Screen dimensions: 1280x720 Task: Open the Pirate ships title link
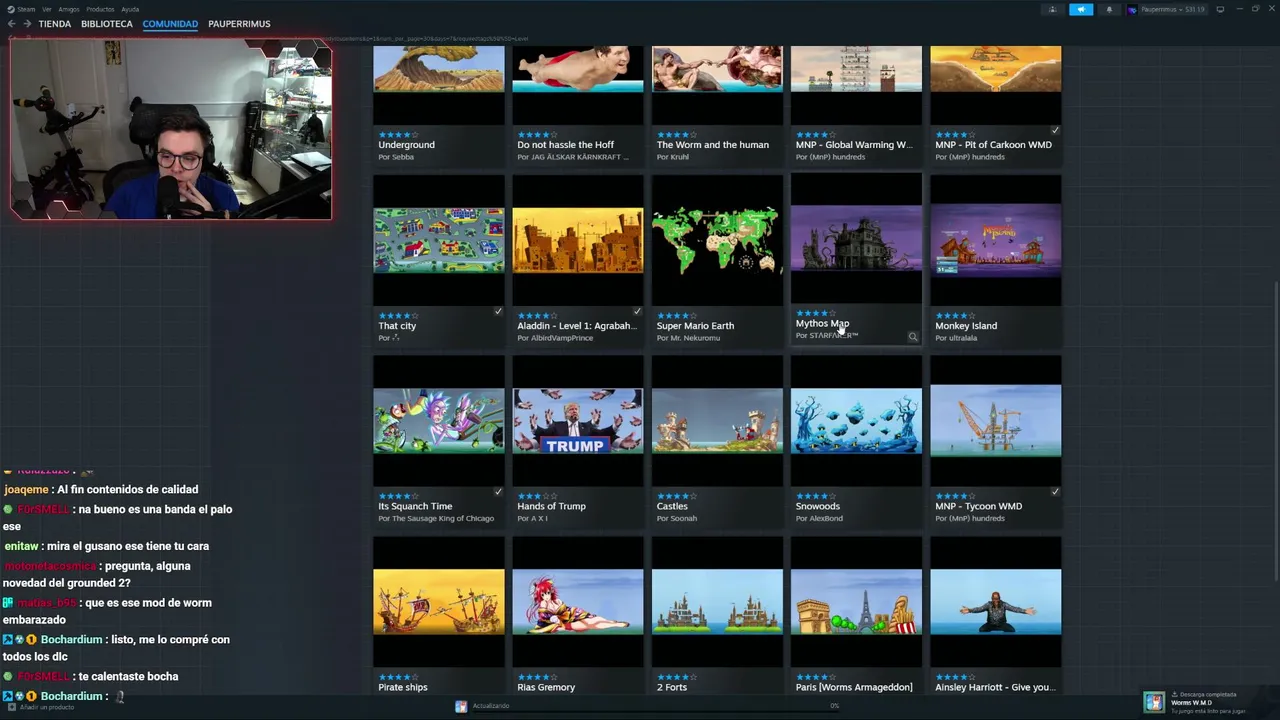coord(403,687)
